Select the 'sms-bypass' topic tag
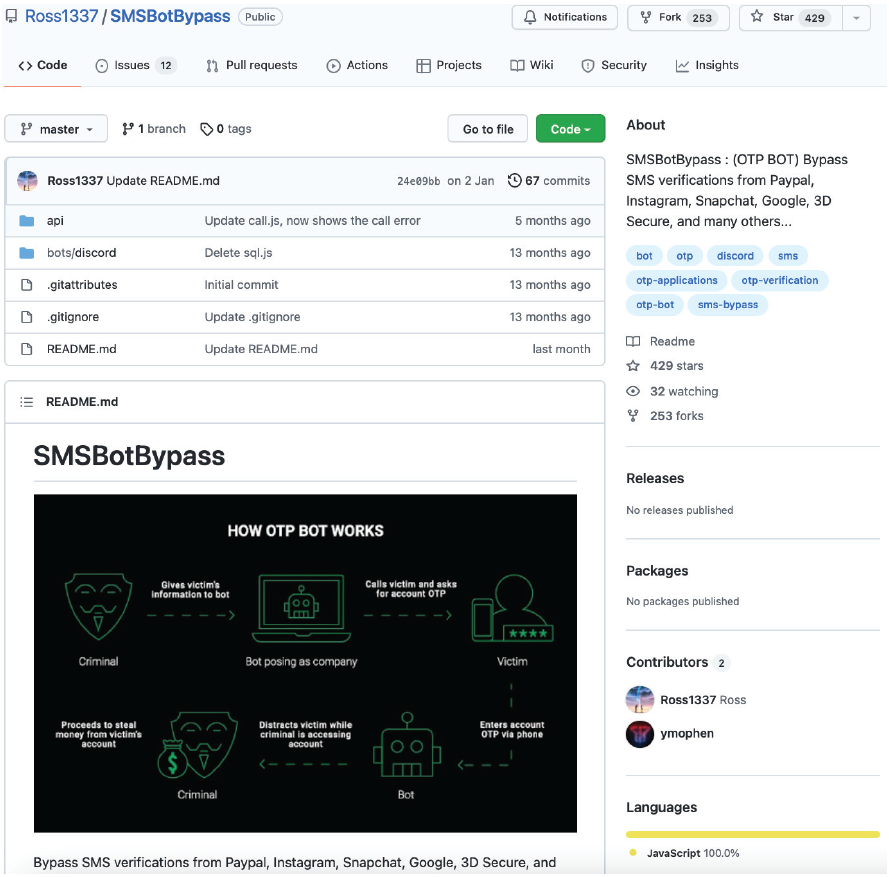This screenshot has height=877, width=889. (727, 304)
